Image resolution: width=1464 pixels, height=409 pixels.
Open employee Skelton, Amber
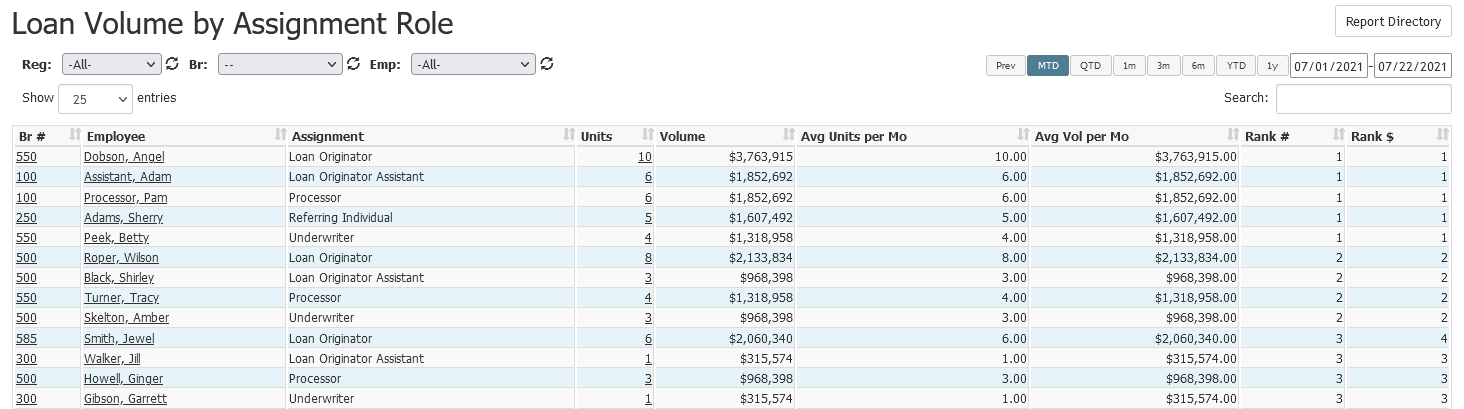click(x=126, y=318)
